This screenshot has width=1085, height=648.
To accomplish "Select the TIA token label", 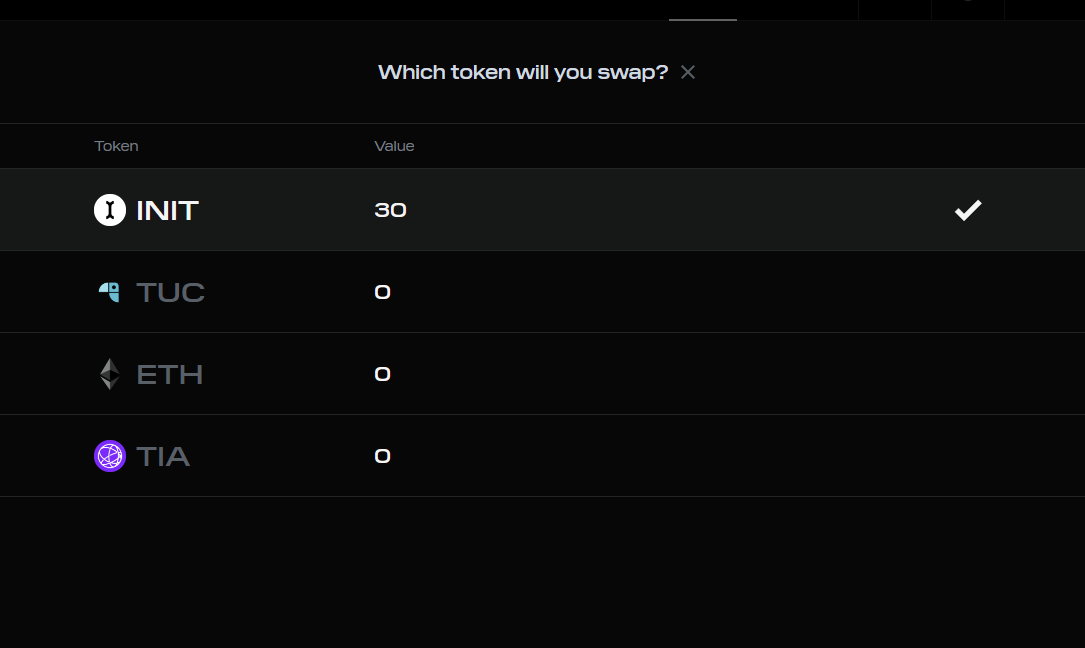I will (163, 456).
